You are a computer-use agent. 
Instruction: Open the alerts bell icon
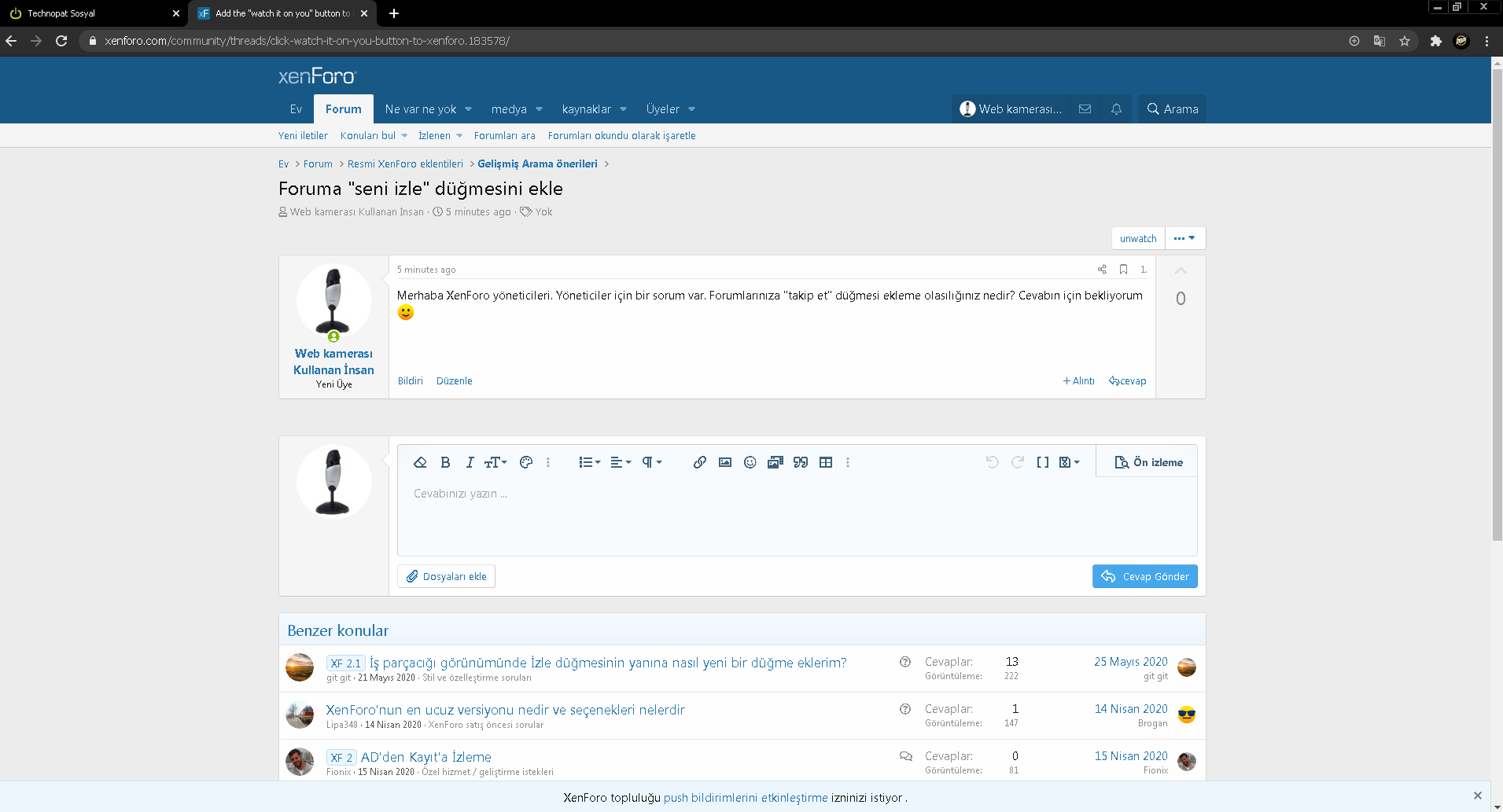tap(1116, 109)
